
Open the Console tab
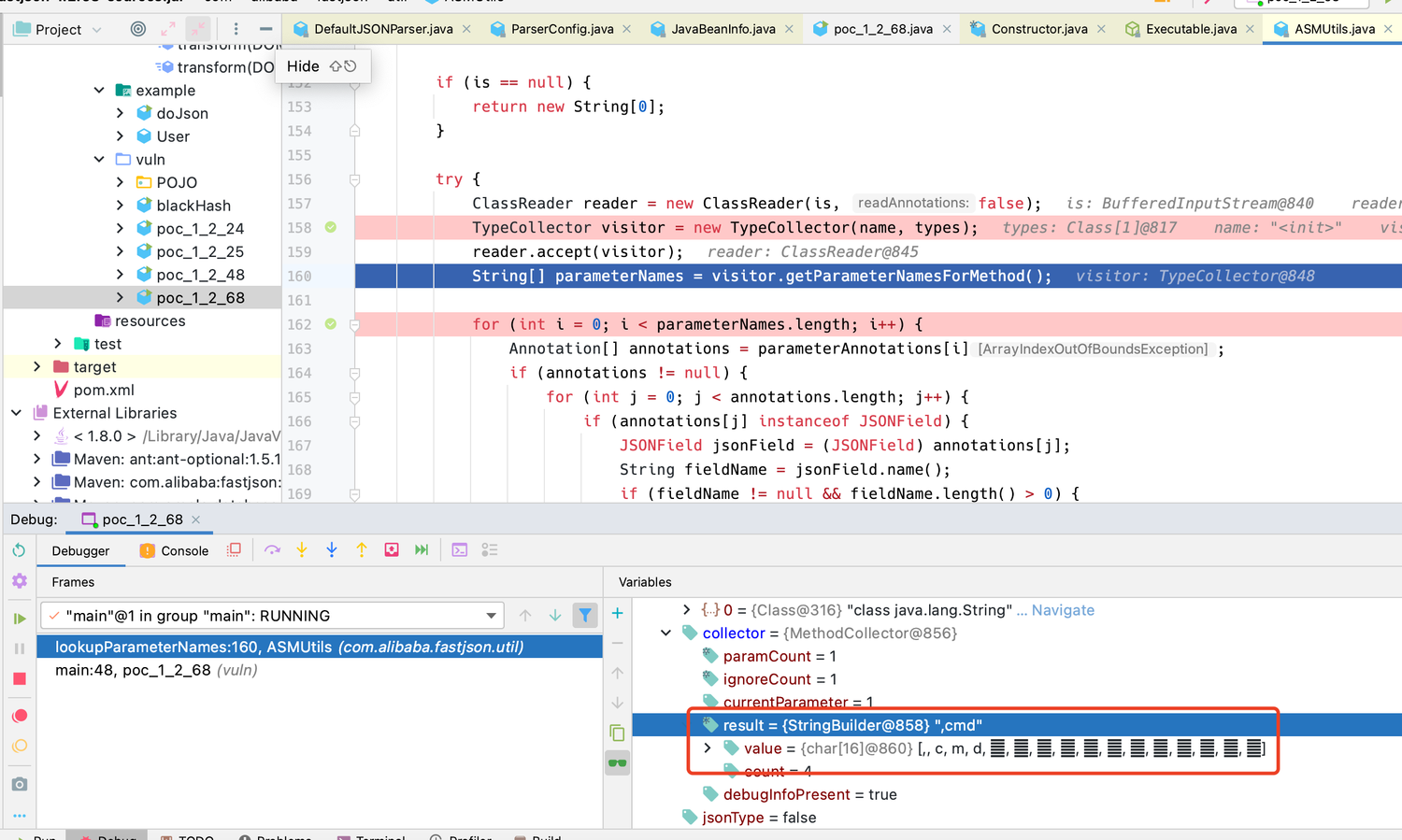pos(174,550)
